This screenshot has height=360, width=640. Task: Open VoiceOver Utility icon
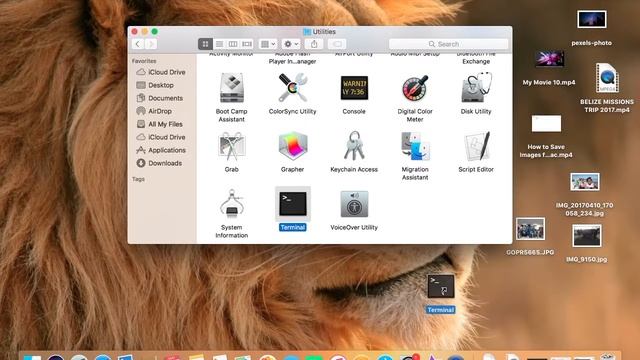click(354, 204)
